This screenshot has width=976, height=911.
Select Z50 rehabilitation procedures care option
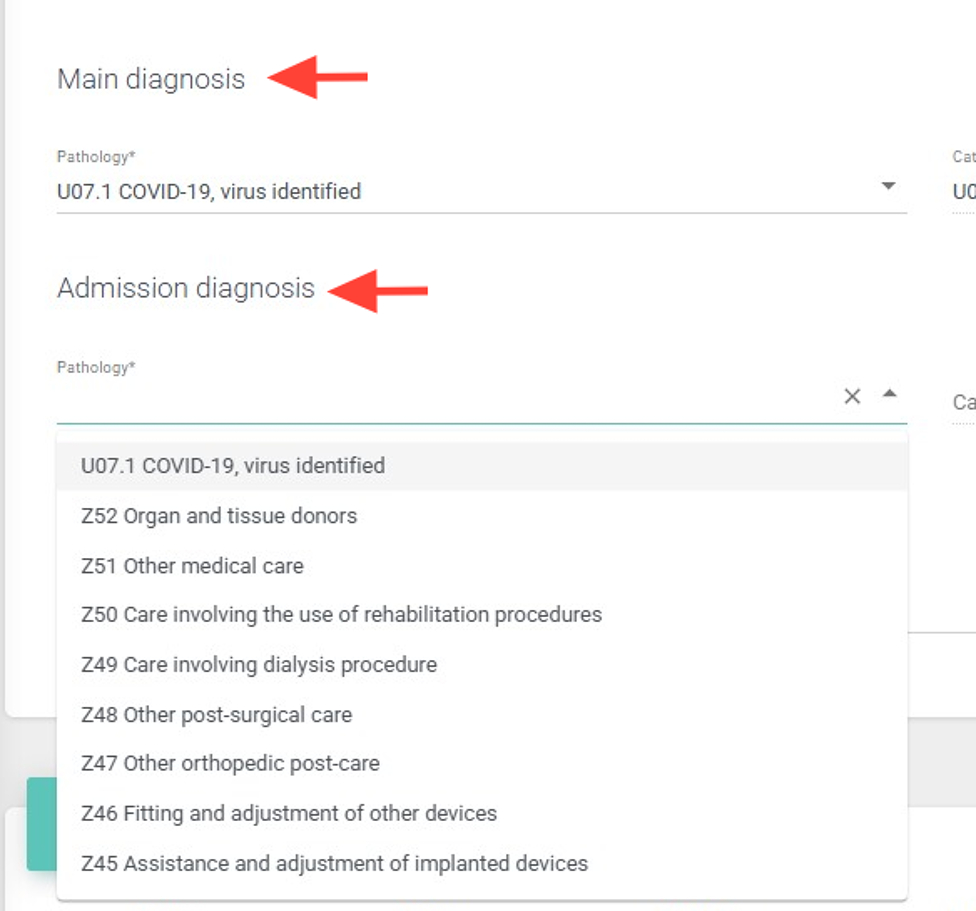point(341,614)
